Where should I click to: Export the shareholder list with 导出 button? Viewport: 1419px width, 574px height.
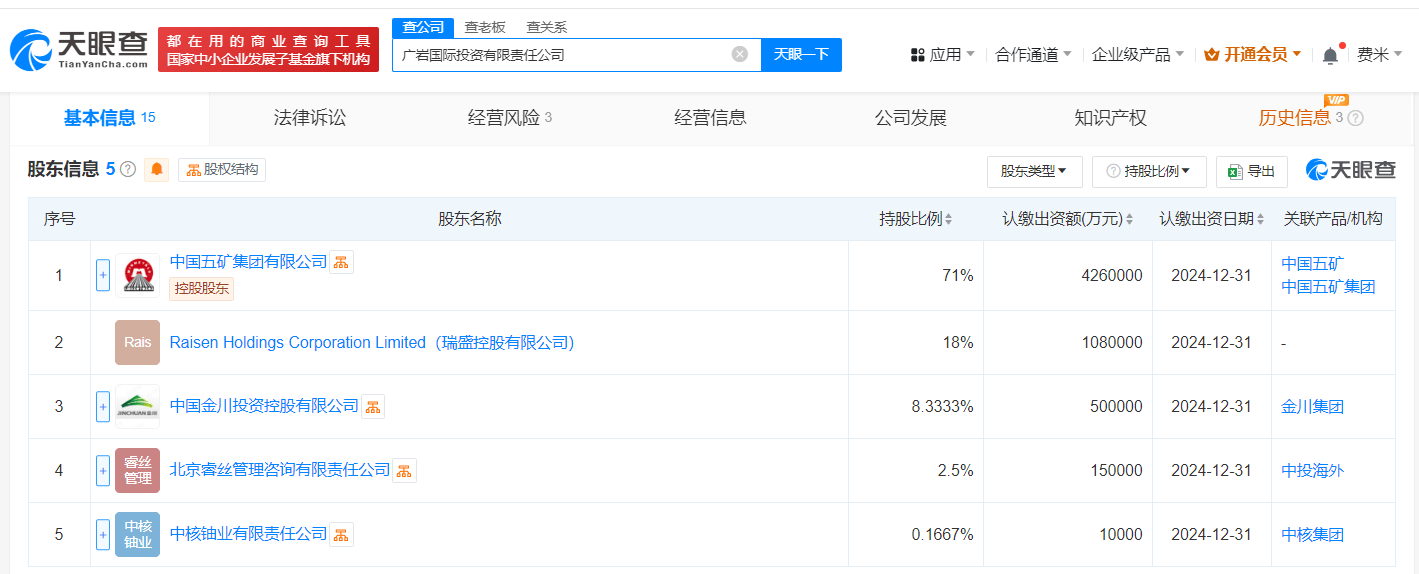[1251, 171]
